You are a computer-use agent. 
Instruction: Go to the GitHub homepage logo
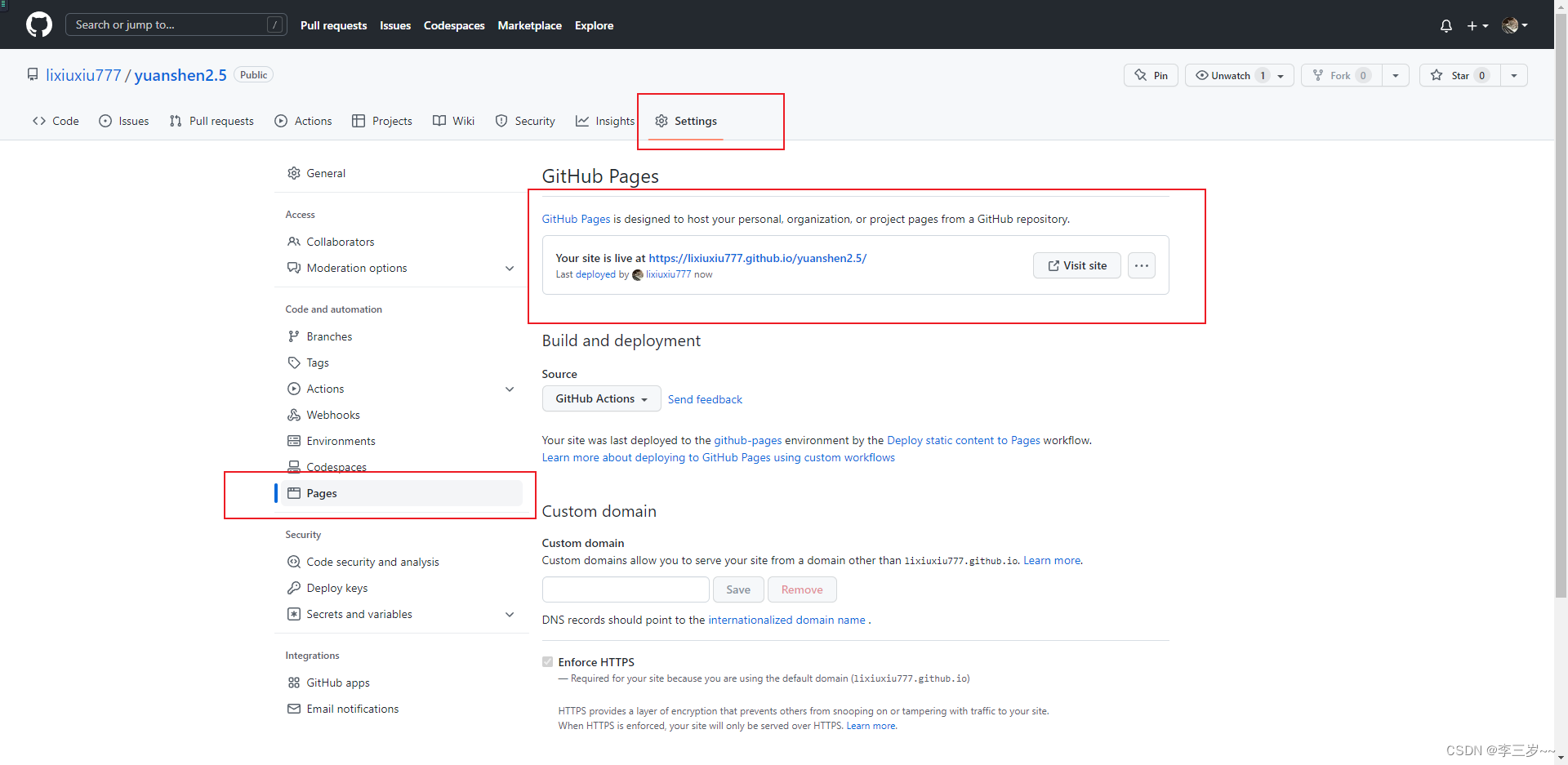coord(38,24)
